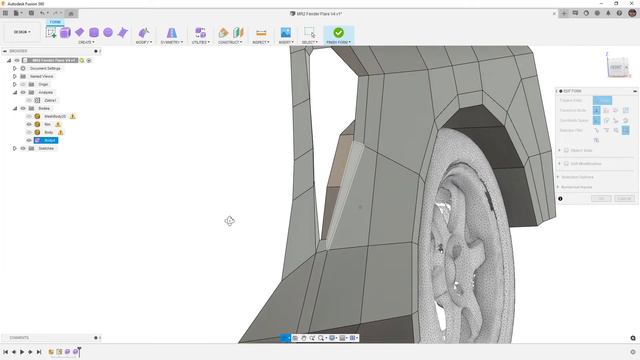The height and width of the screenshot is (360, 640).
Task: Click the Insert image icon
Action: click(x=286, y=33)
